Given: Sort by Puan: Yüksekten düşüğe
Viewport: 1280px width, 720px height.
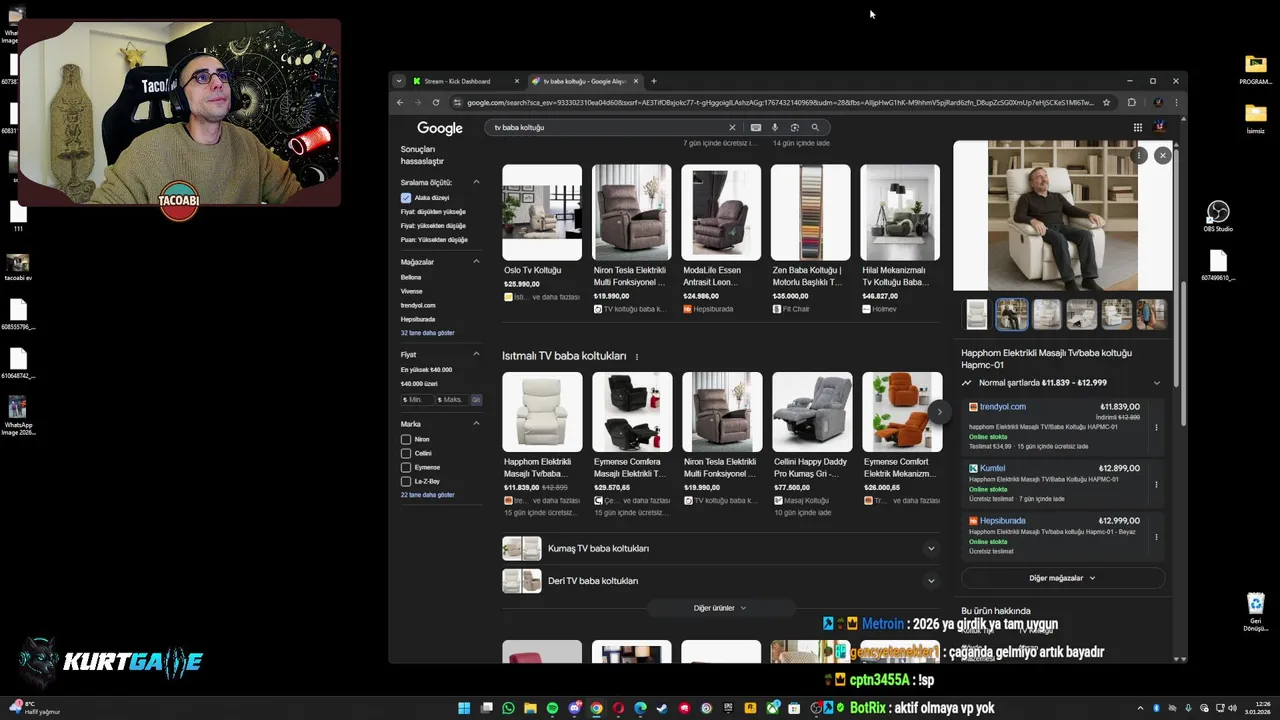Looking at the screenshot, I should point(434,240).
